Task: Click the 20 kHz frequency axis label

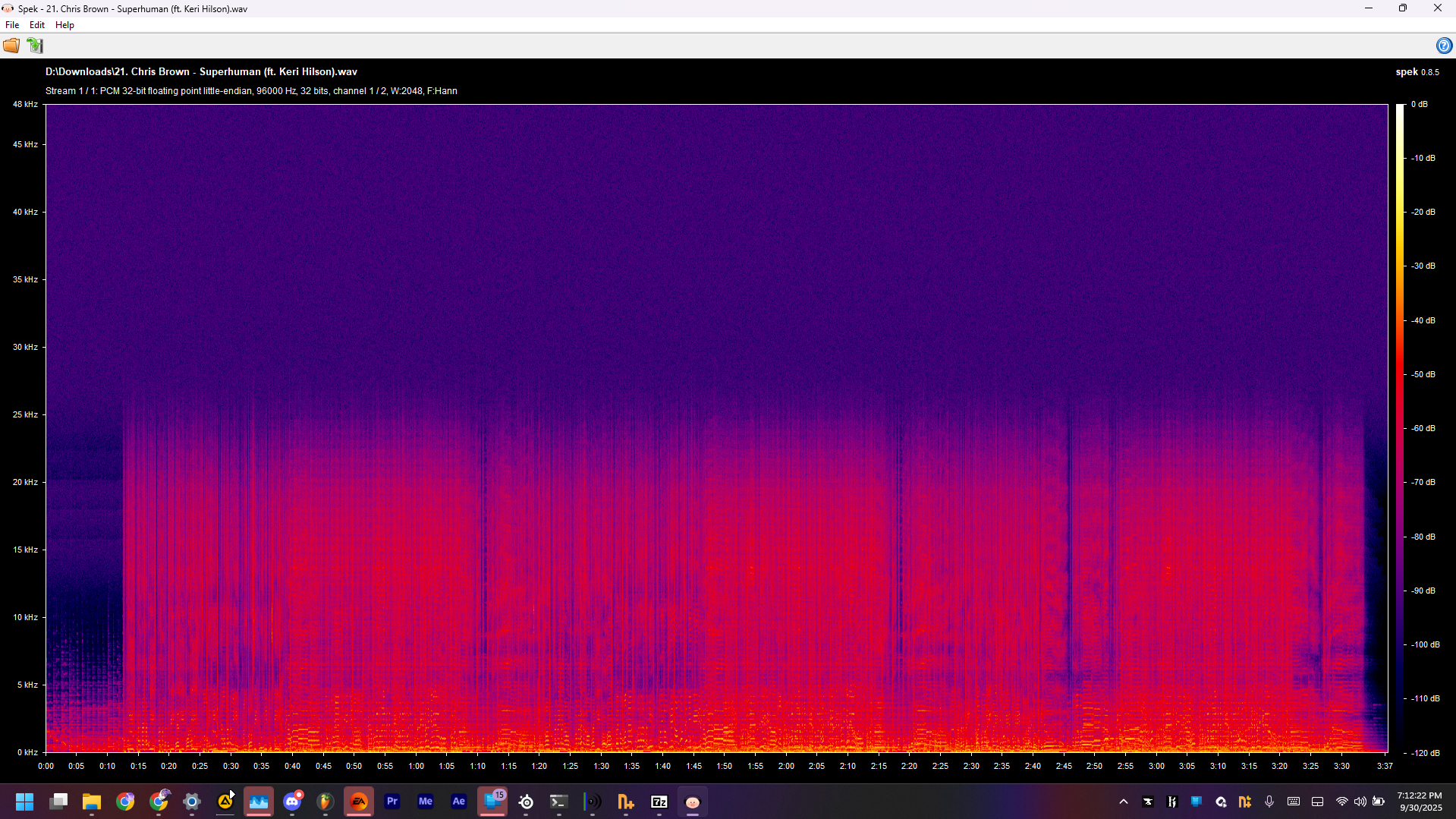Action: (25, 482)
